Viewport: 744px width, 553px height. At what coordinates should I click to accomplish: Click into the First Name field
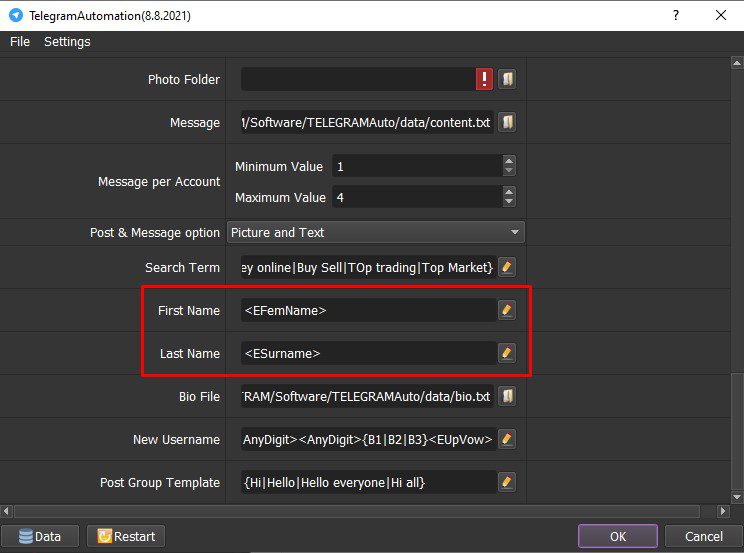[369, 310]
